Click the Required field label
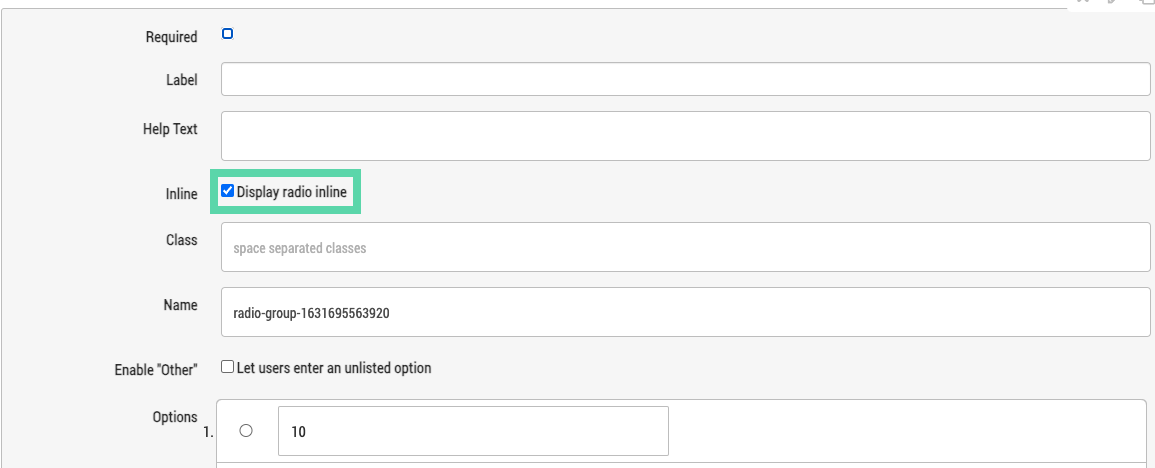1155x468 pixels. pos(172,37)
